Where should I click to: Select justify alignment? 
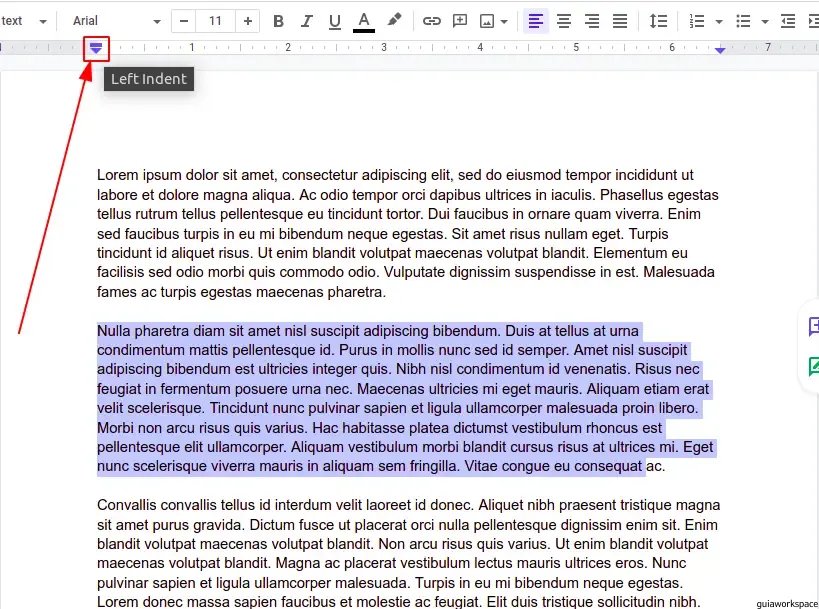[620, 21]
